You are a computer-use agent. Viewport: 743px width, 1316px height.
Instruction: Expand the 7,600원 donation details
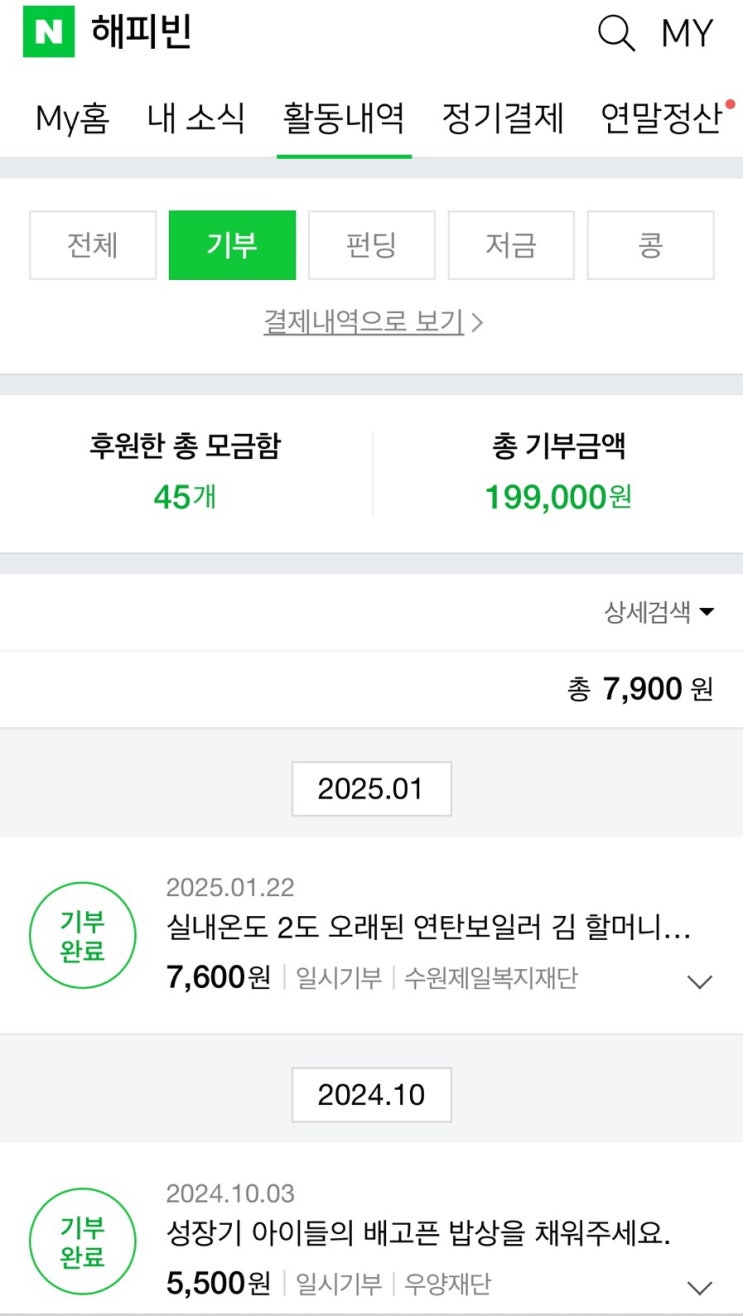[700, 981]
